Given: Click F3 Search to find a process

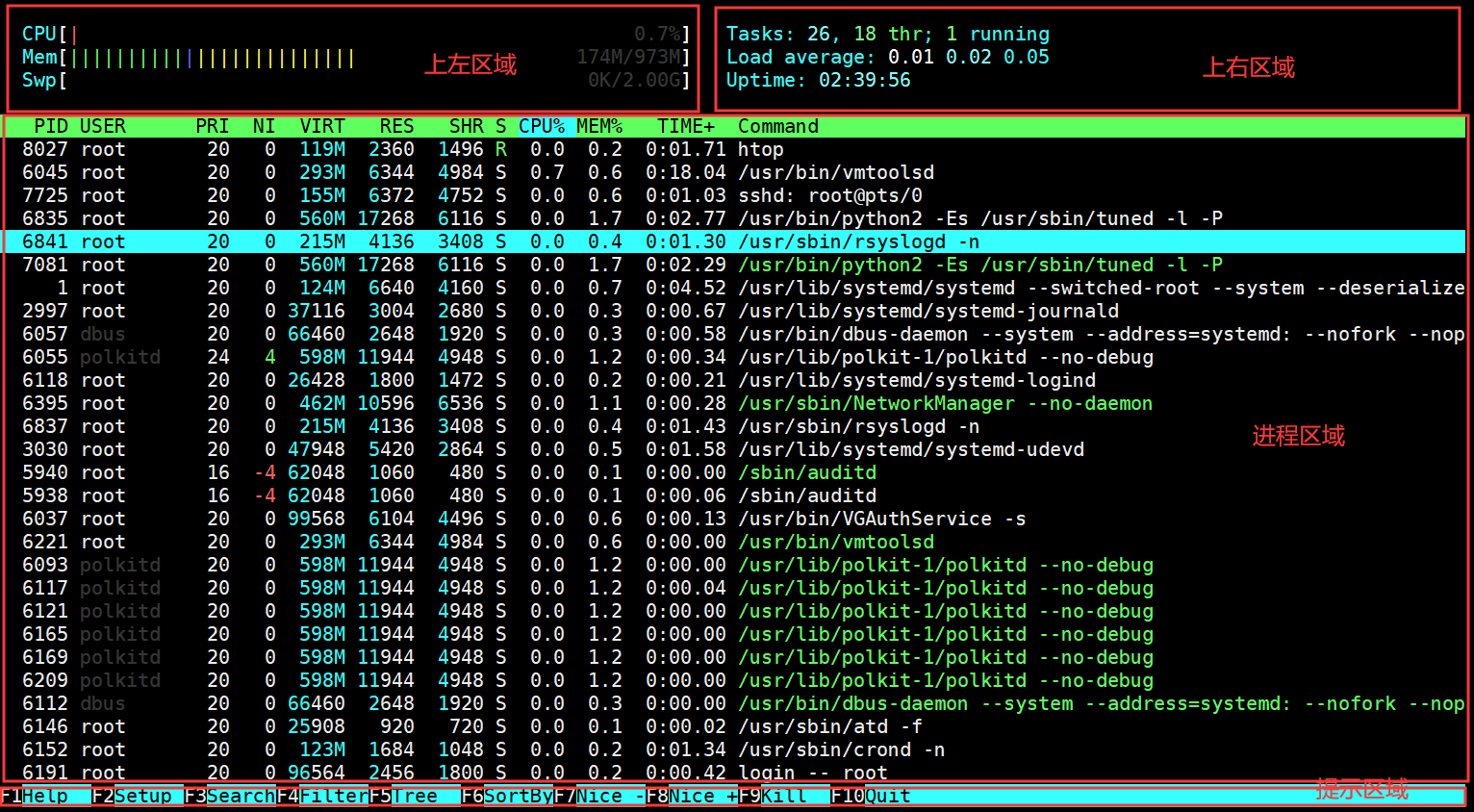Looking at the screenshot, I should point(231,796).
